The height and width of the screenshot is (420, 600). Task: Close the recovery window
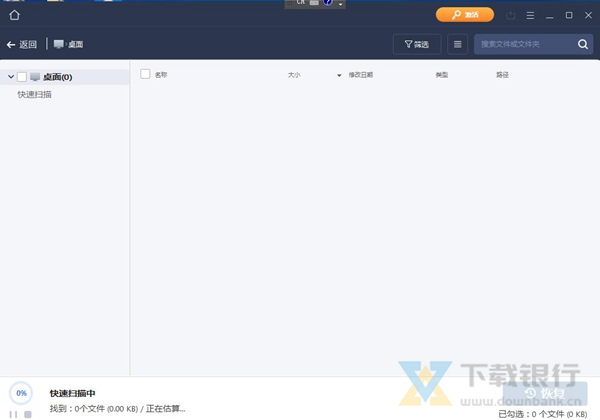point(589,15)
